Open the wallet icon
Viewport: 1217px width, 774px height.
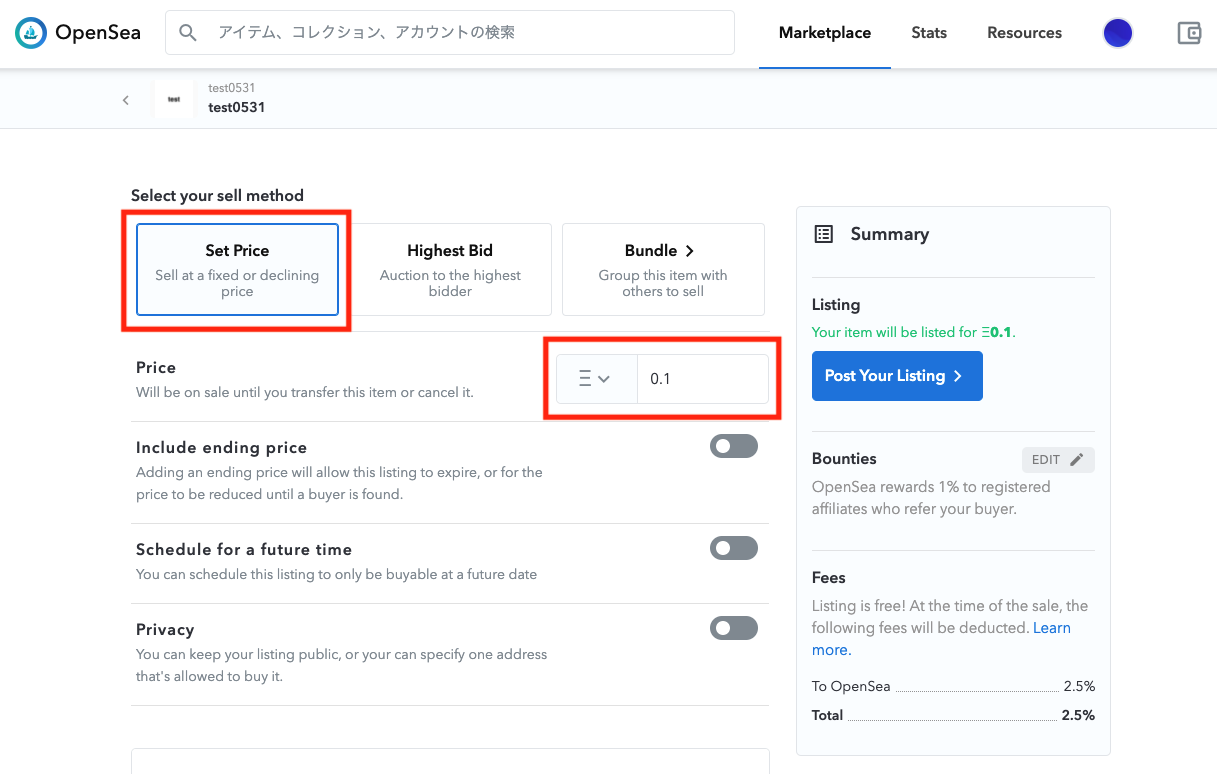[x=1189, y=33]
